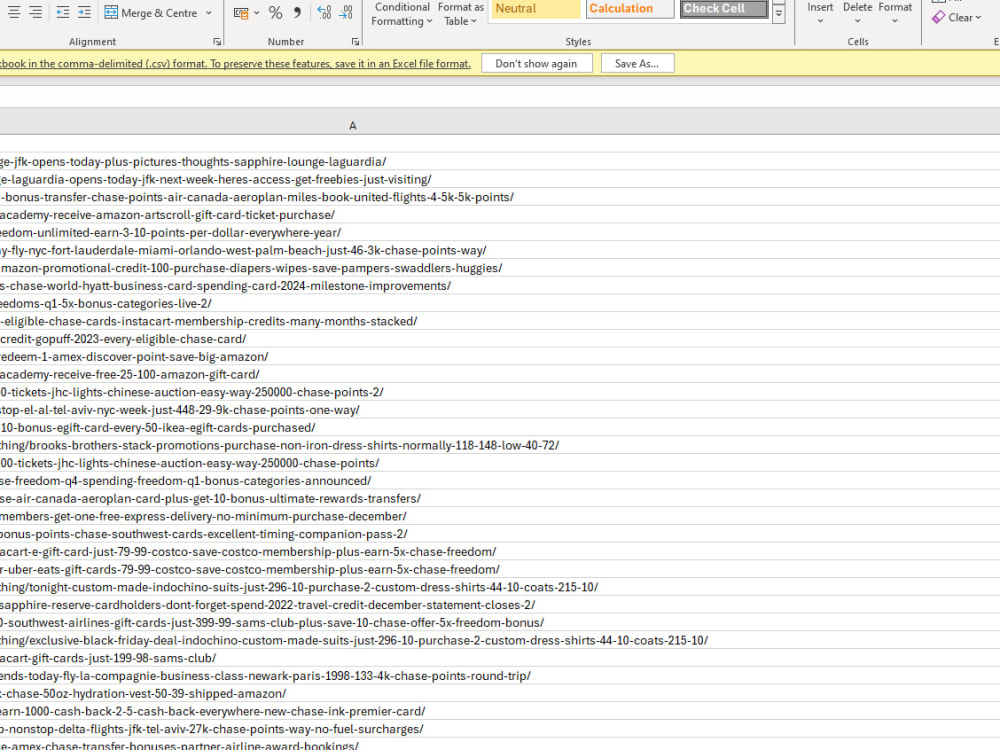Select the cell with exclusive-black-friday-deal-indochino
Screen dimensions: 1000x750
click(500, 640)
